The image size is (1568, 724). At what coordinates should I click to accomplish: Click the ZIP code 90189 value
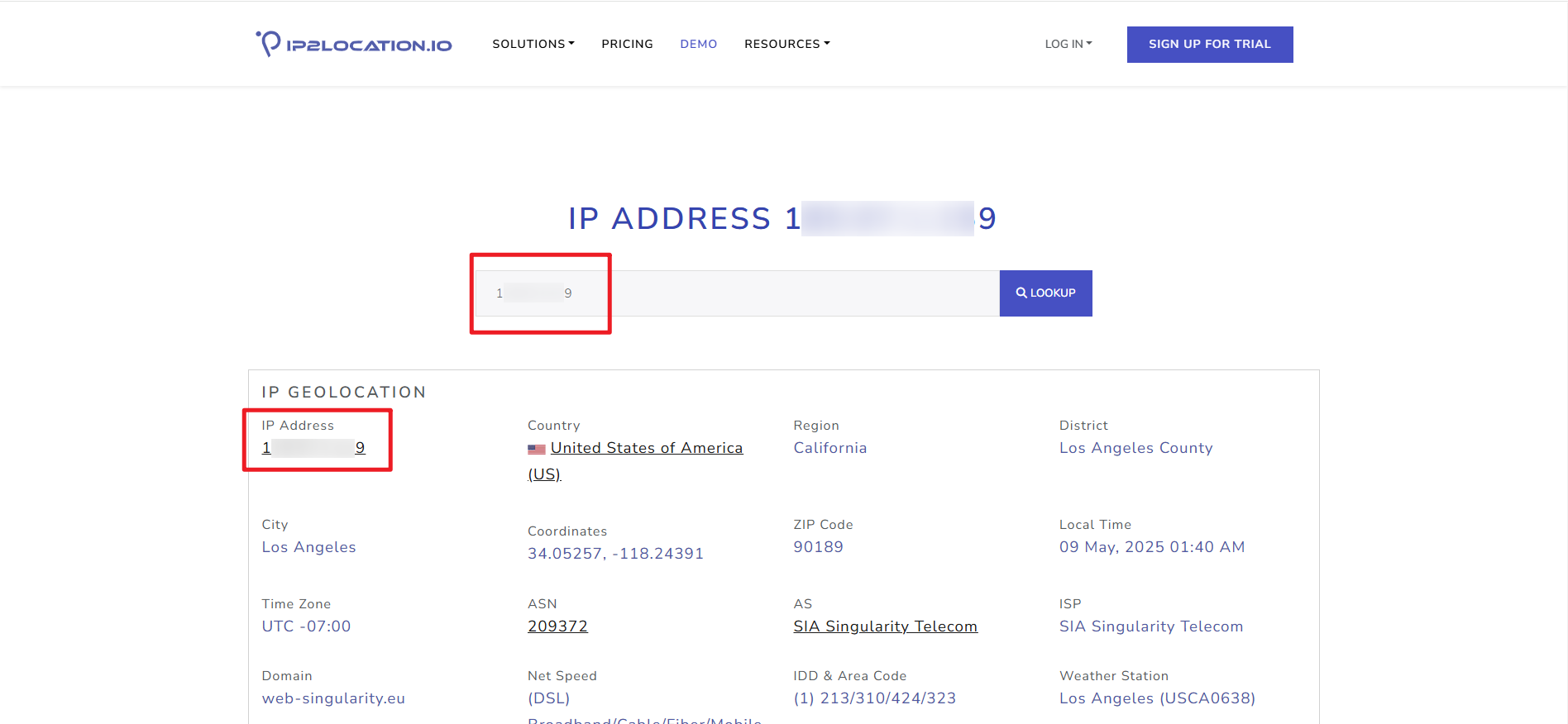[x=818, y=547]
